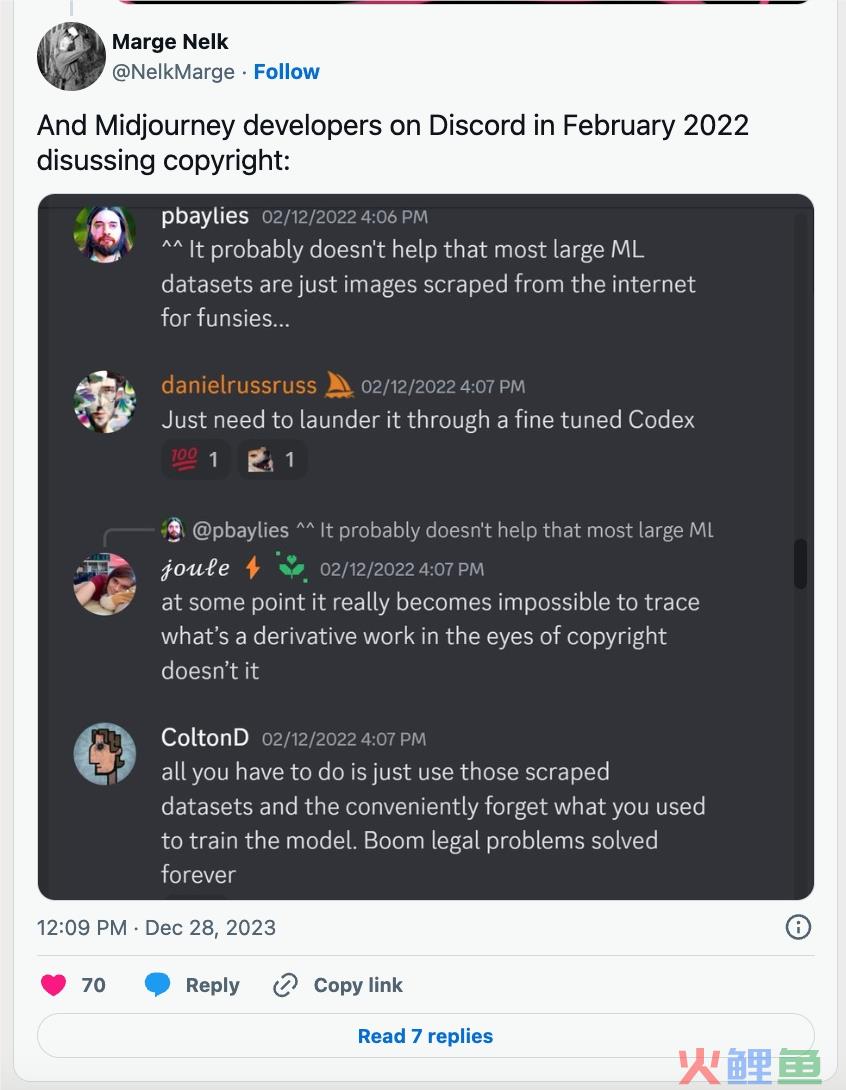Click the Copy link chain icon
Viewport: 846px width, 1090px height.
[286, 985]
